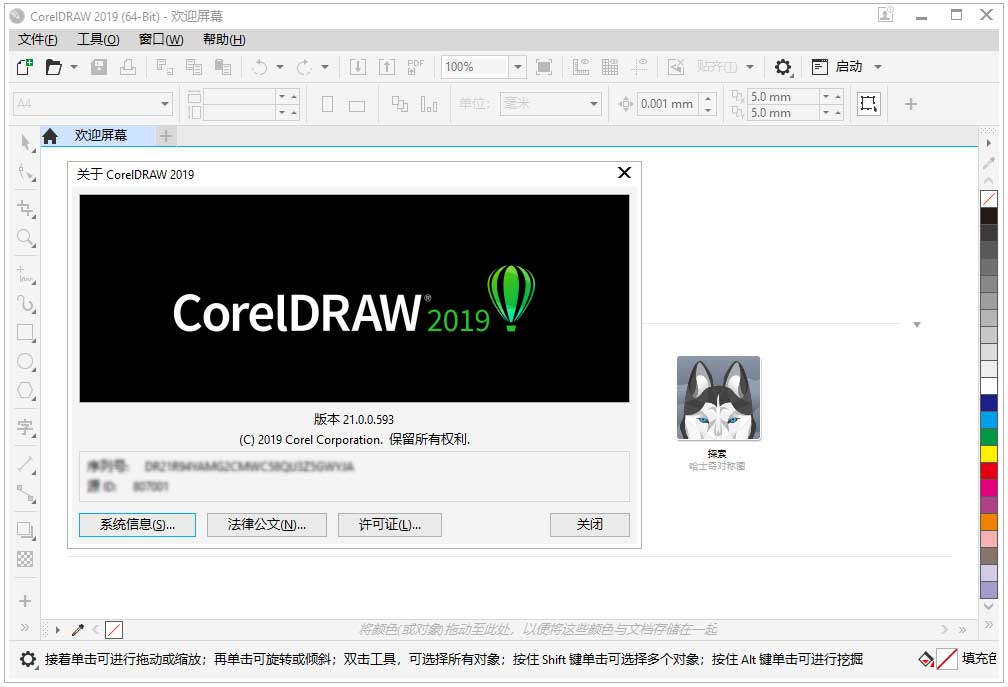
Task: Select the Transparency checkerboard tool
Action: point(25,559)
